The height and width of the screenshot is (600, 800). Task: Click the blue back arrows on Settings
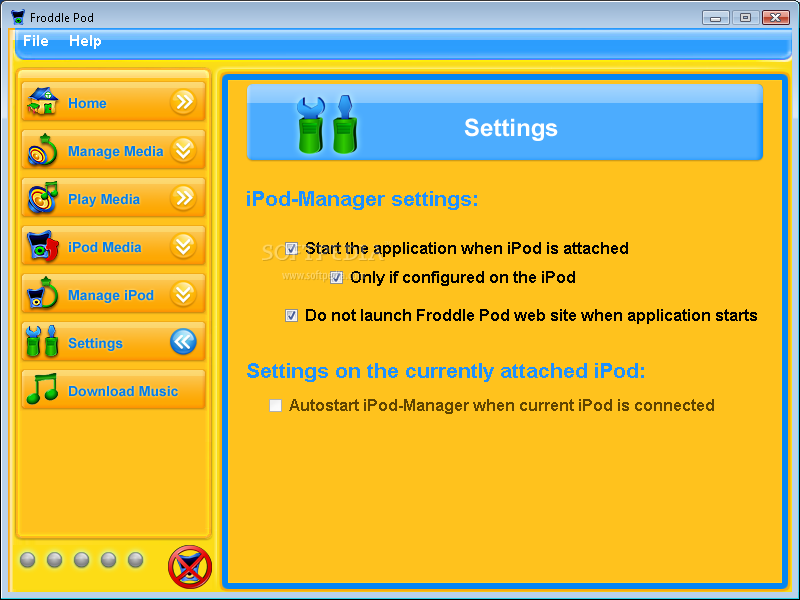183,342
